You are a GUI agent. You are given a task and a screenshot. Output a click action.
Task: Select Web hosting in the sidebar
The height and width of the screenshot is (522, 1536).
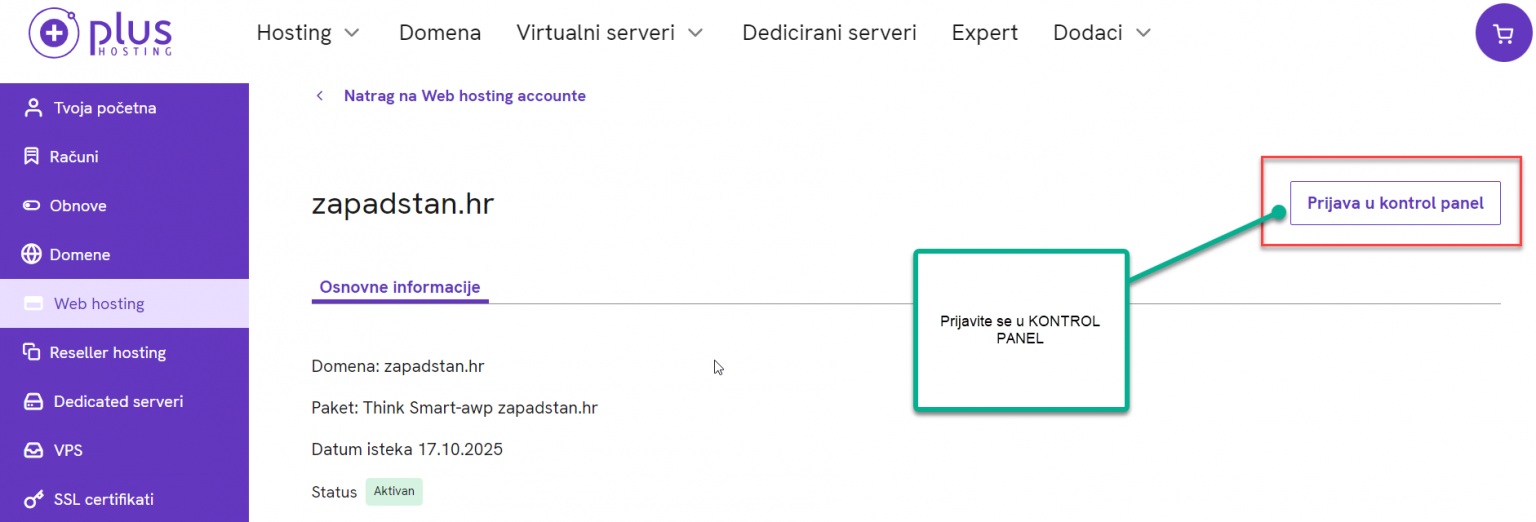pyautogui.click(x=124, y=304)
